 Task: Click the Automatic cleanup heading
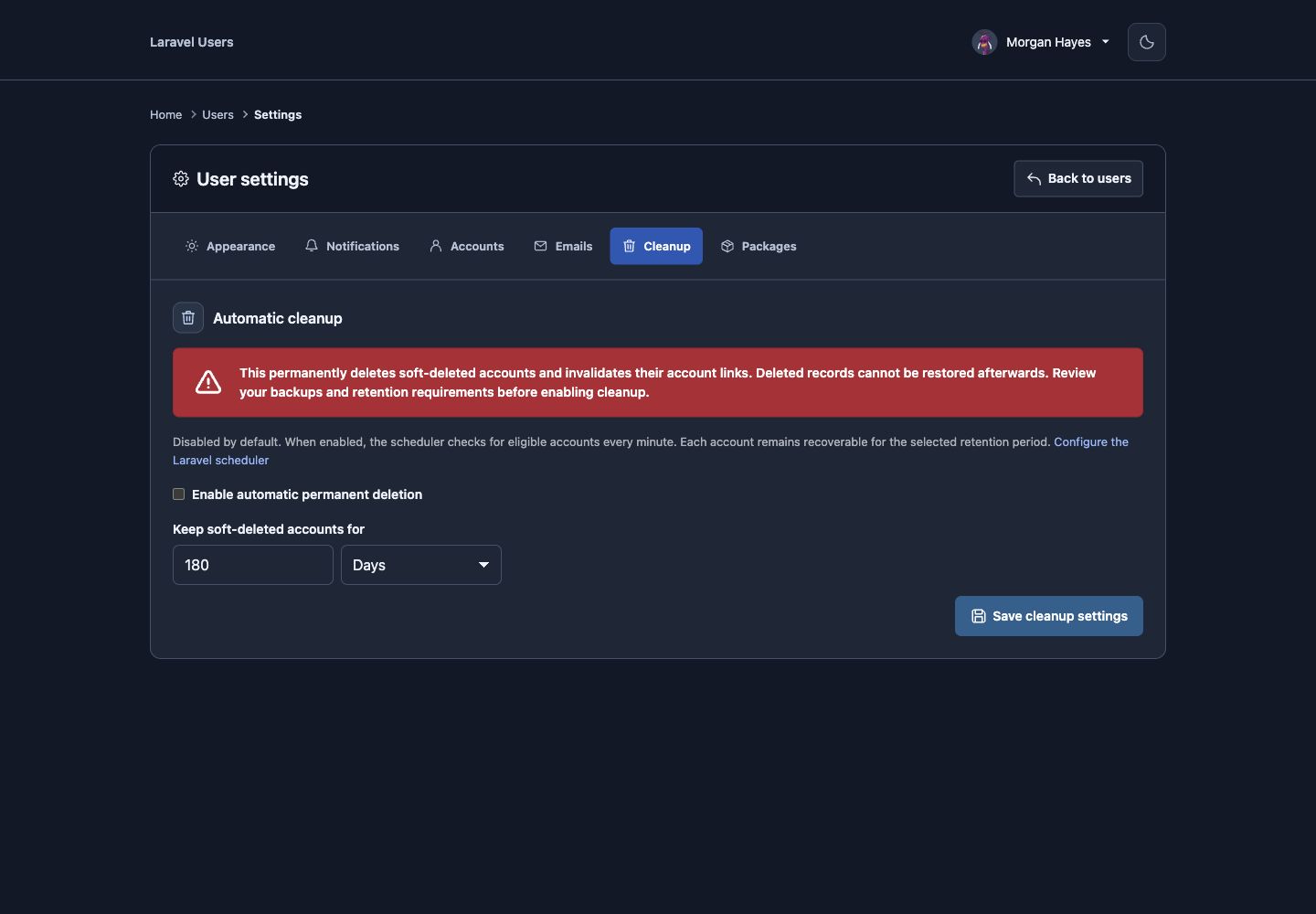pyautogui.click(x=278, y=318)
